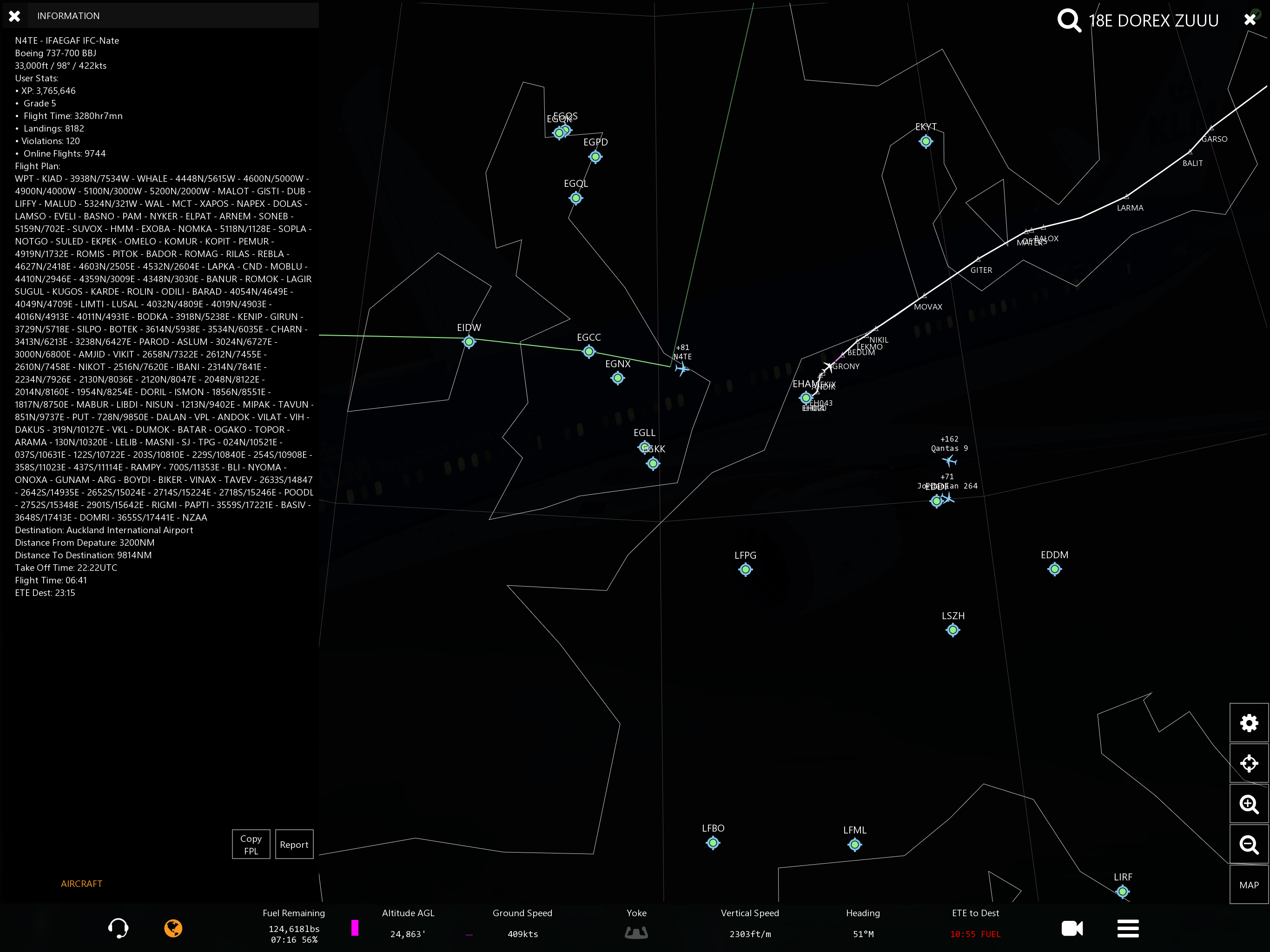
Task: Zoom in with the magnifier plus icon
Action: [x=1248, y=804]
